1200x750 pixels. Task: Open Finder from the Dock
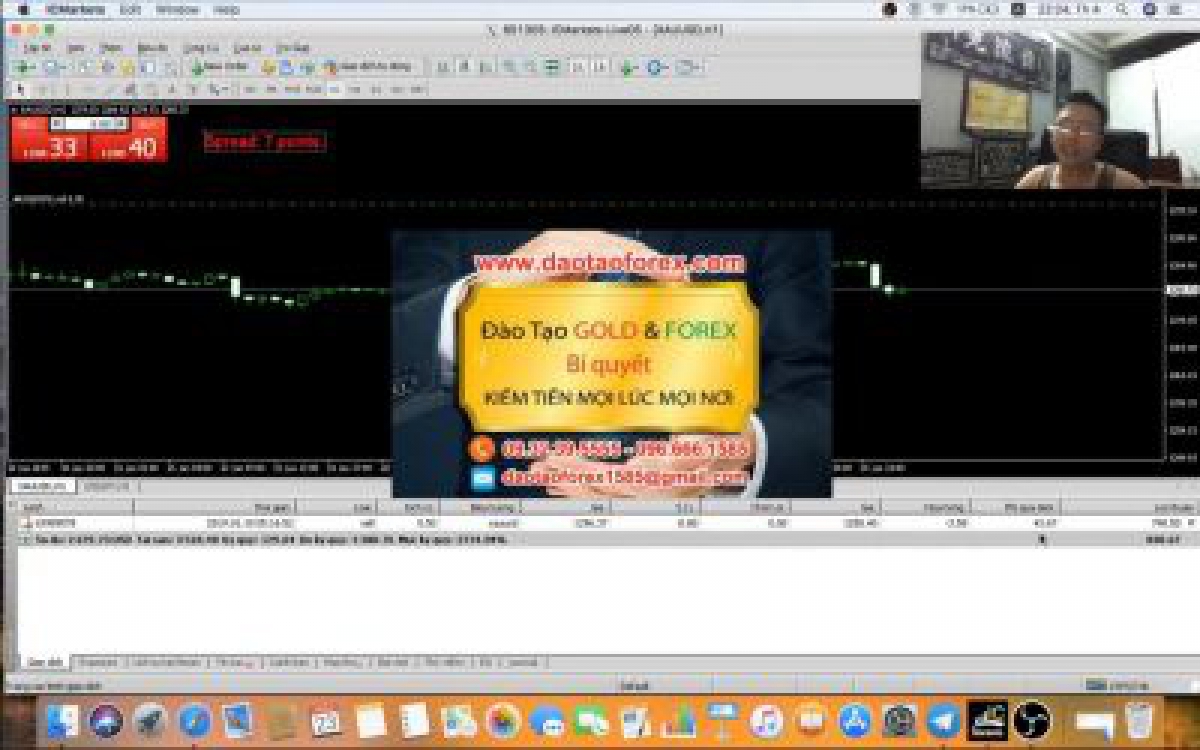(62, 720)
